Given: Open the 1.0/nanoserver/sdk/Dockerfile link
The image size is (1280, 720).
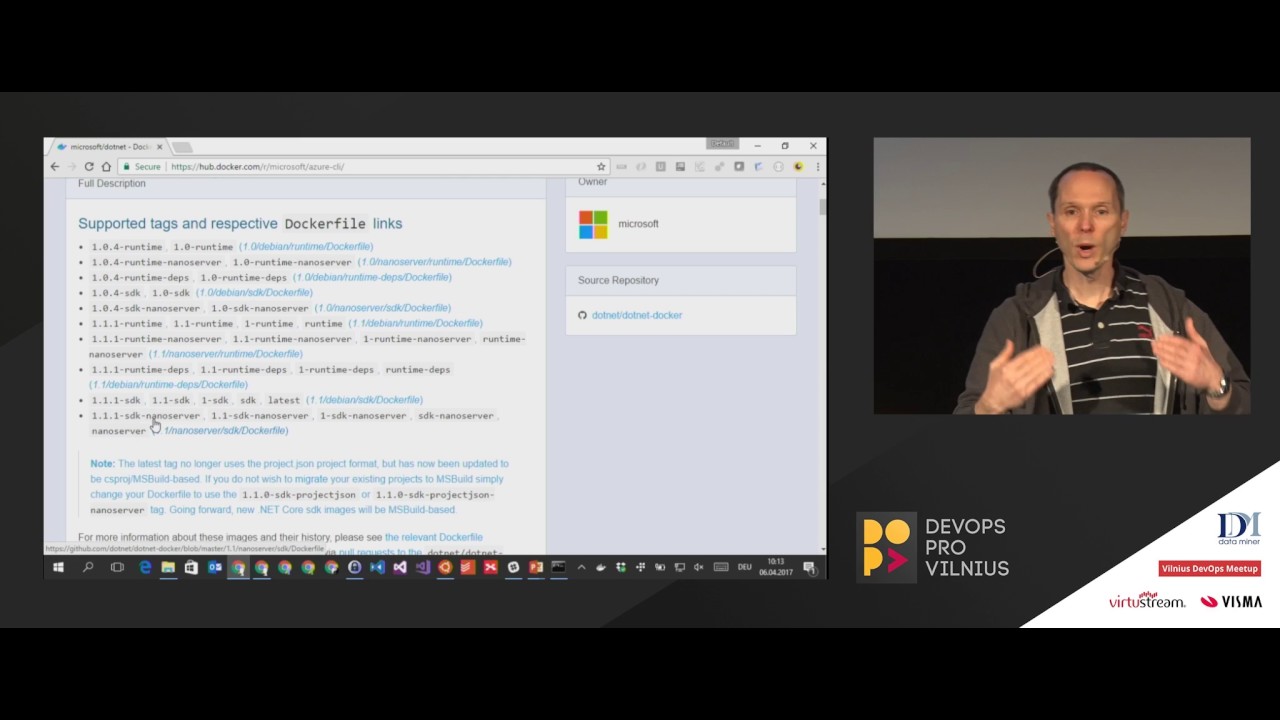Looking at the screenshot, I should click(x=383, y=308).
